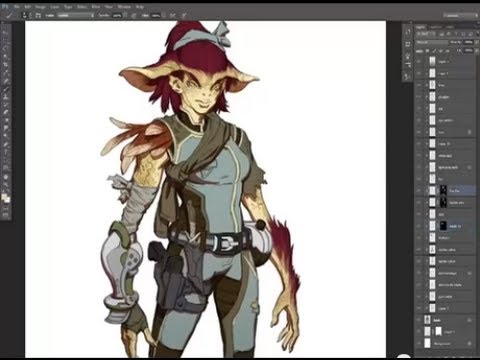Click the layer Opacity value field
The height and width of the screenshot is (360, 480).
[468, 42]
